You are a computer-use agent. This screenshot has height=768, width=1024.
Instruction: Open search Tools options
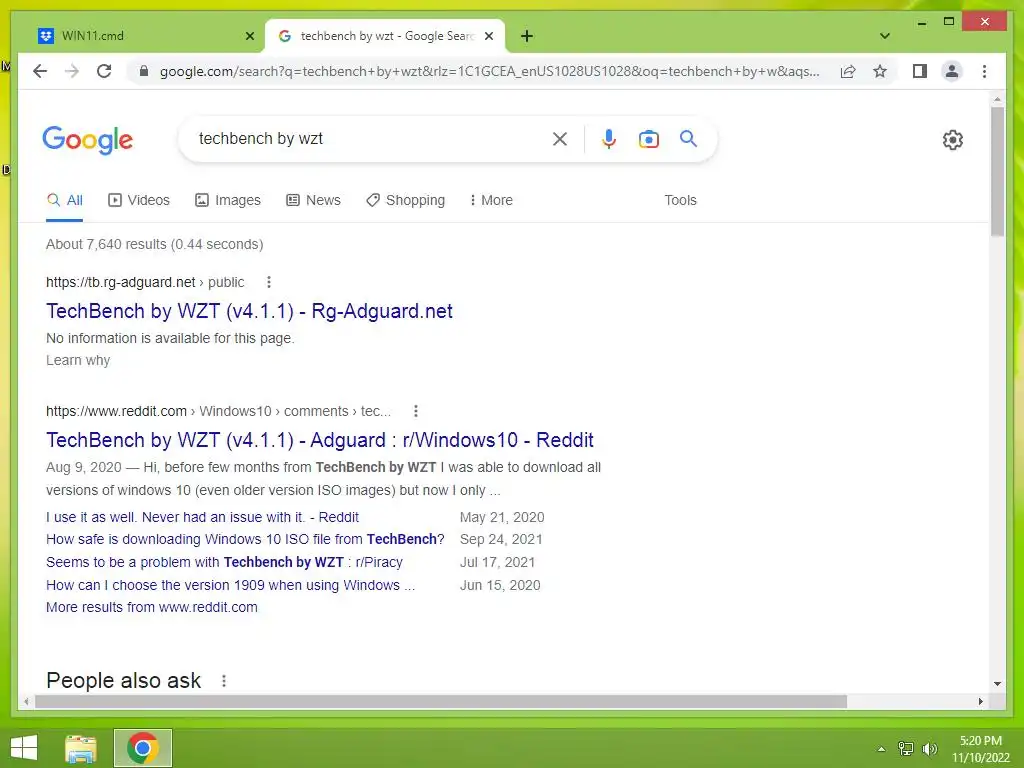680,200
